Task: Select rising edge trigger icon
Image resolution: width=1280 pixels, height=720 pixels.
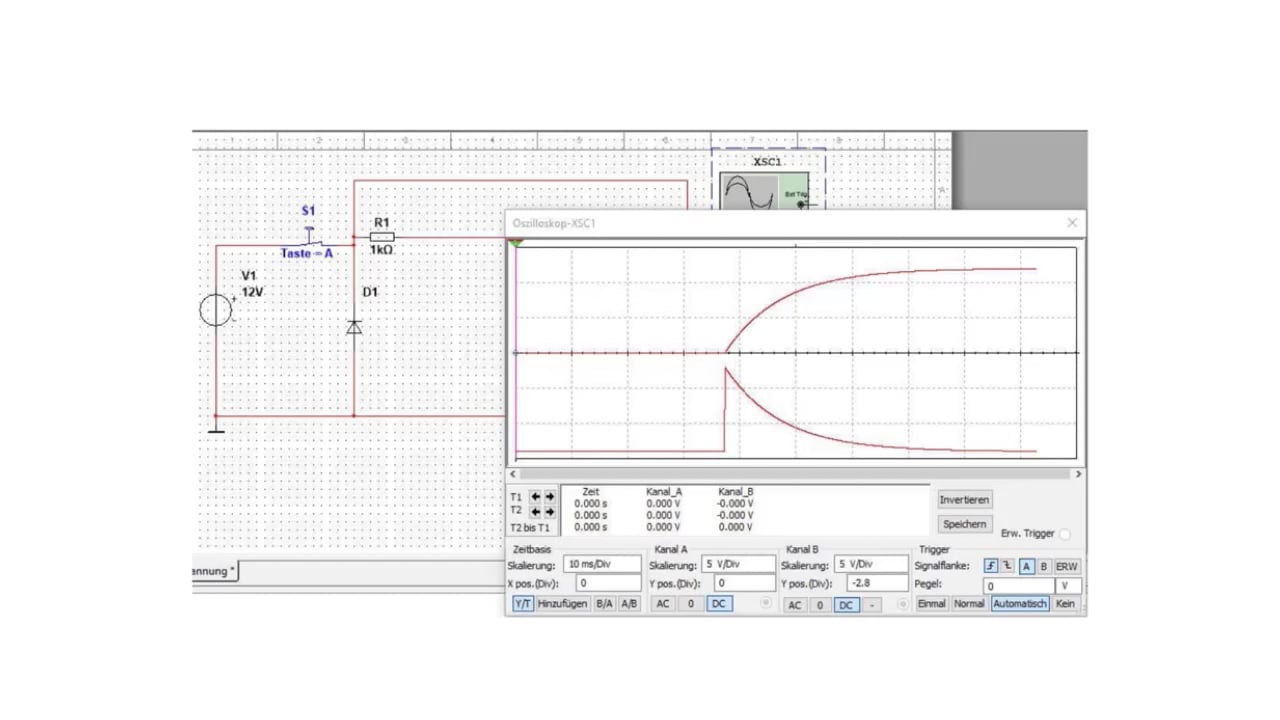Action: (991, 566)
